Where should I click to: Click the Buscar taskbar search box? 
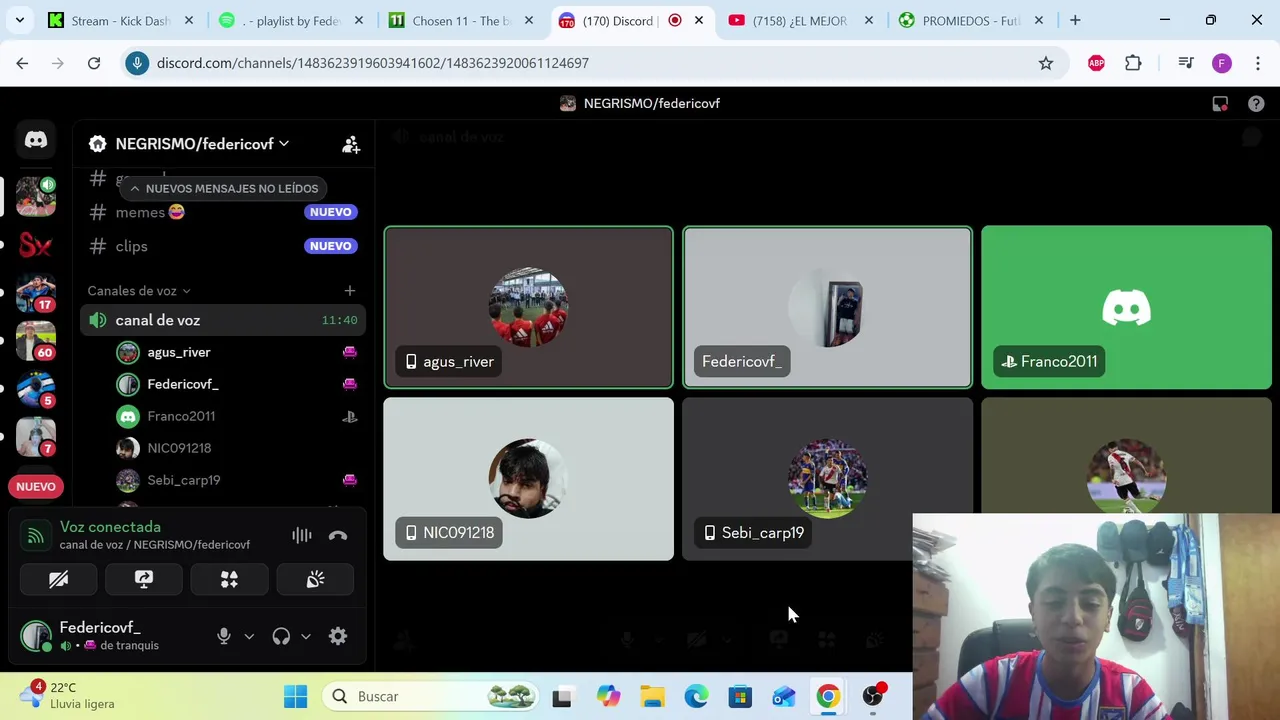coord(430,696)
